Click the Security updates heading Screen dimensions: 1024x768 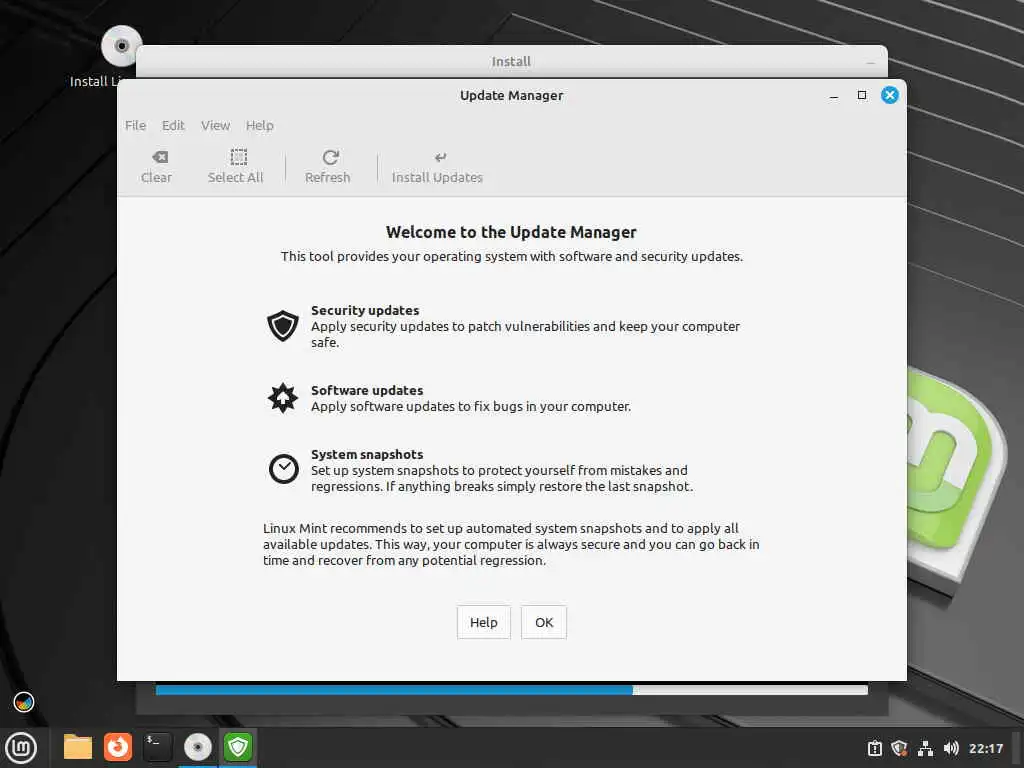(x=365, y=310)
